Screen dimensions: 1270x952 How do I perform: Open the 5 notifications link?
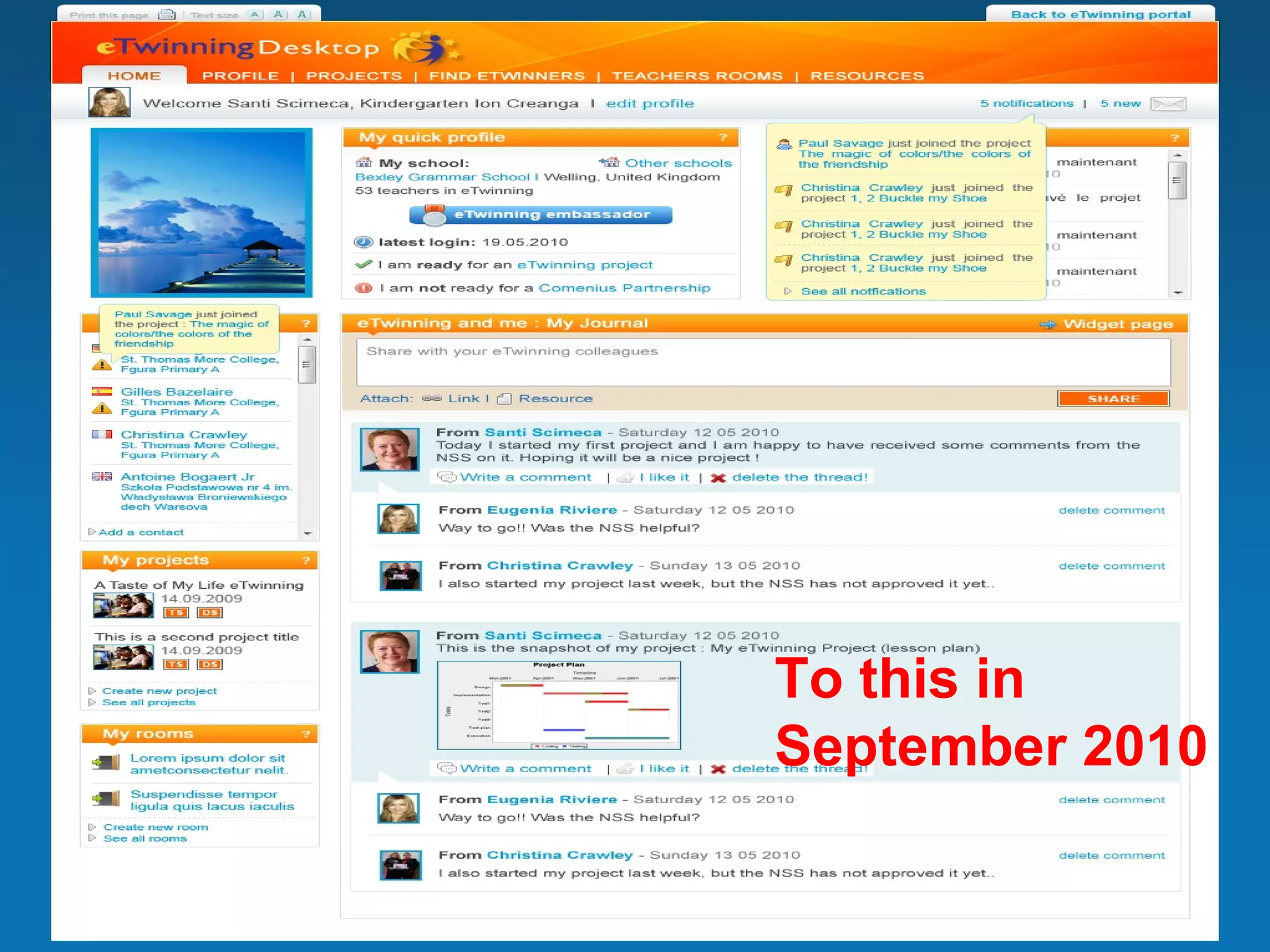(1026, 104)
